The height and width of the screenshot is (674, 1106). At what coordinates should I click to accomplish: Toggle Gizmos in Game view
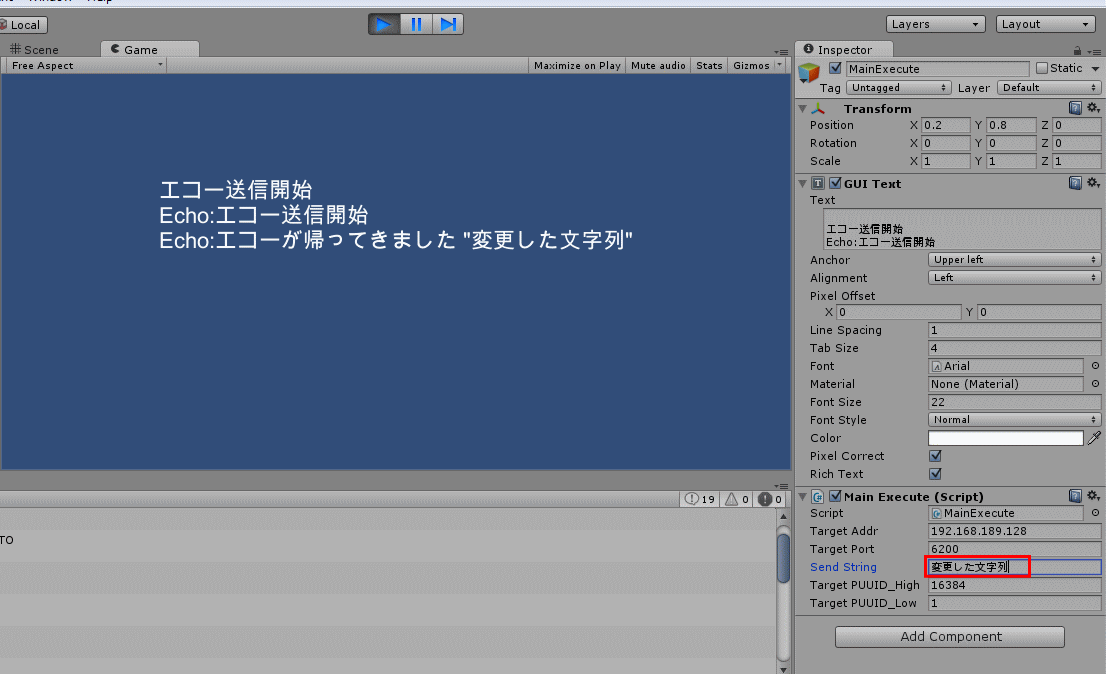pos(751,66)
